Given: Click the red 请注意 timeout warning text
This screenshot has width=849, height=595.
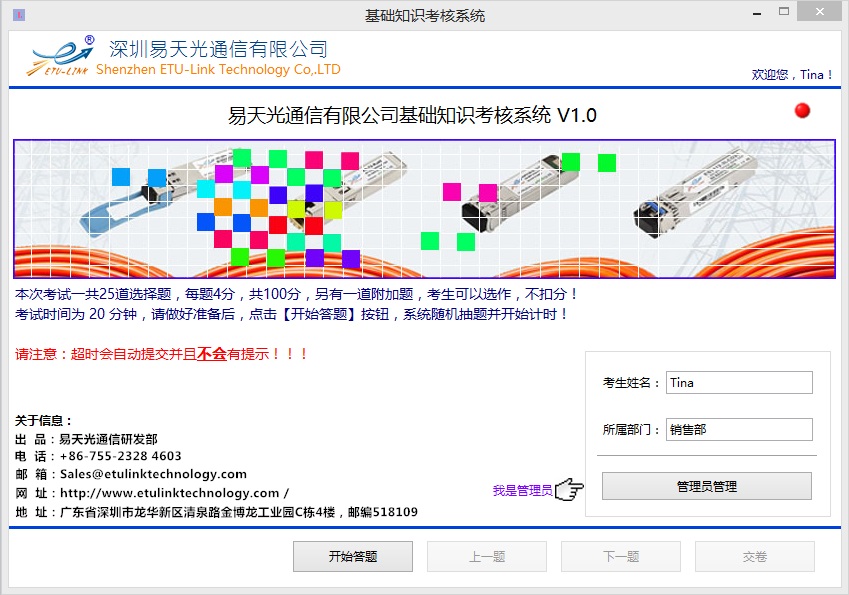Looking at the screenshot, I should [162, 354].
